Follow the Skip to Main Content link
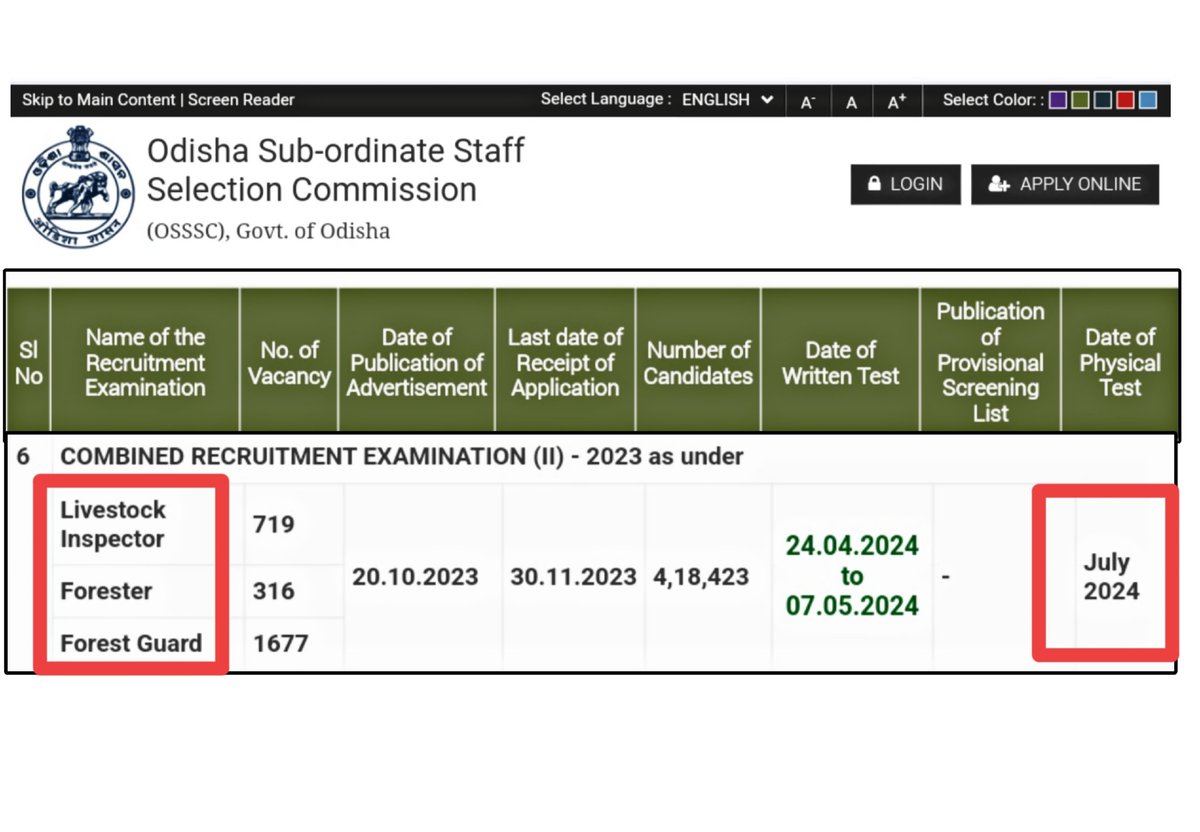This screenshot has height=832, width=1200. 99,100
